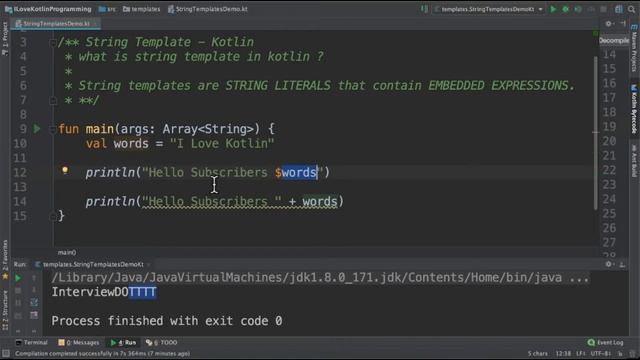This screenshot has height=360, width=640.
Task: Rerun program with green arrow in Run panel
Action: click(18, 278)
